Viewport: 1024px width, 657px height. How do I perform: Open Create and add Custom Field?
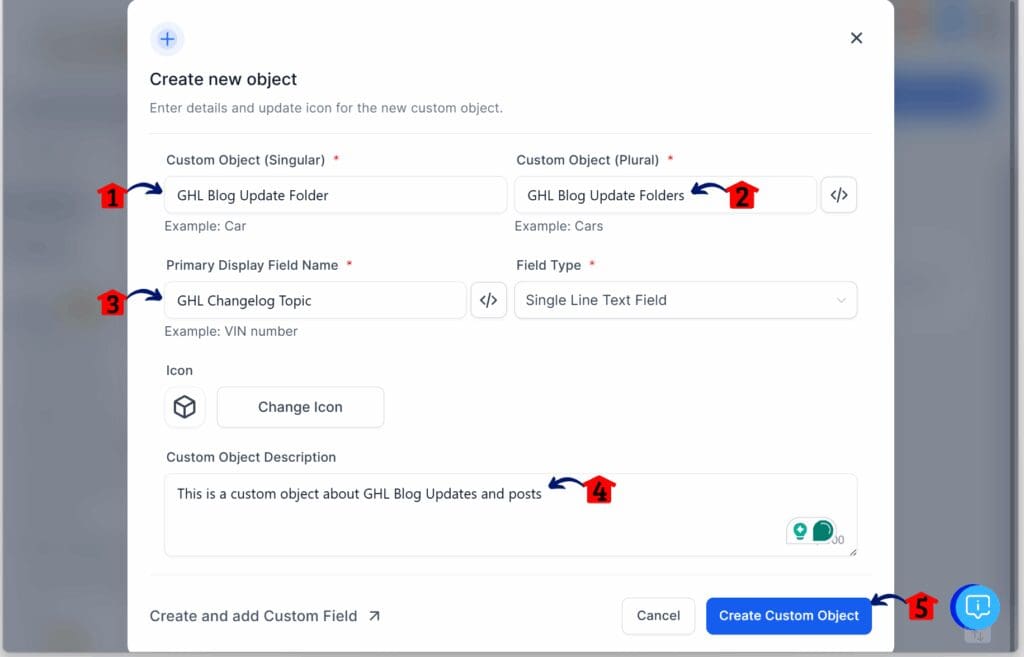(x=254, y=616)
